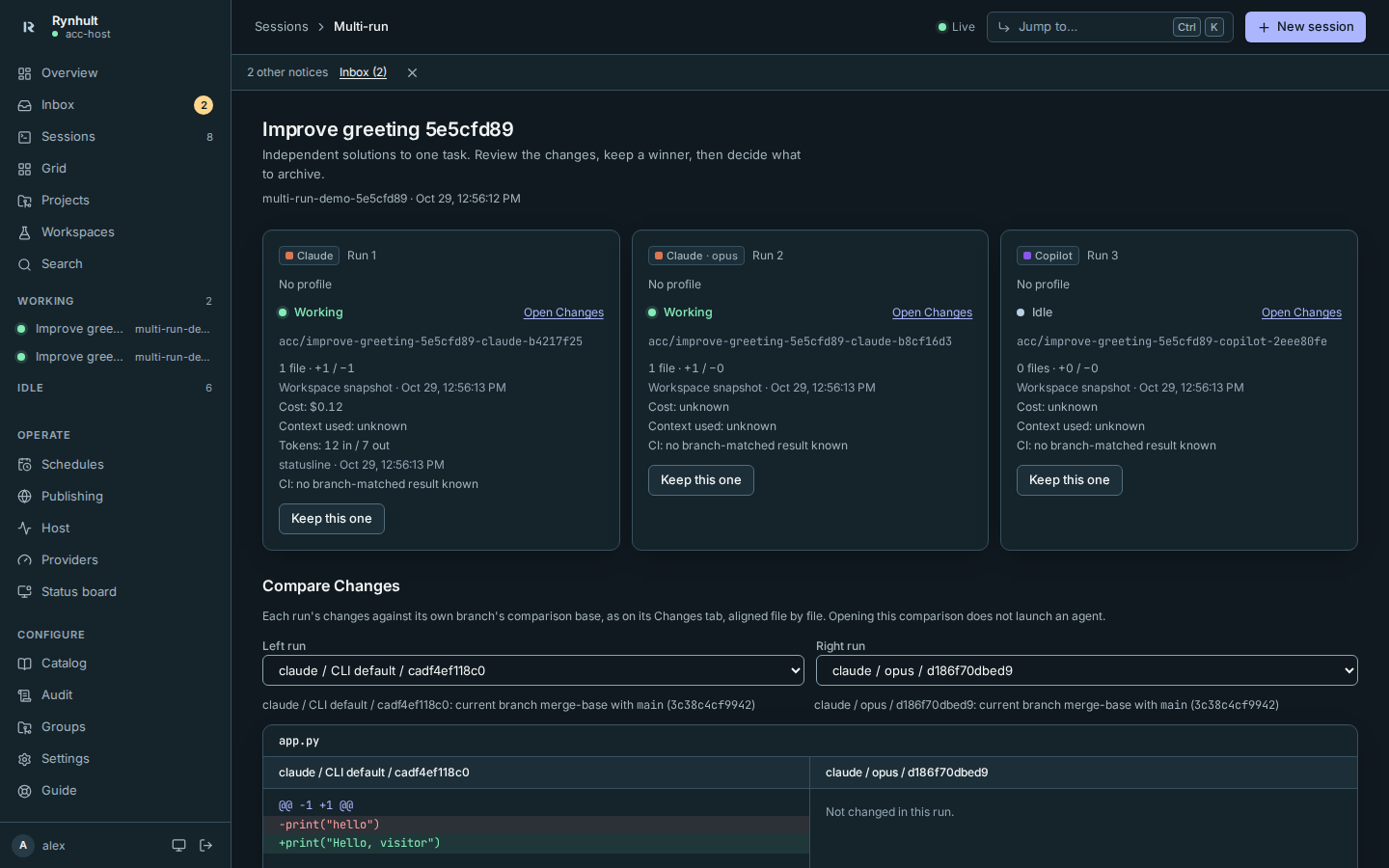The height and width of the screenshot is (868, 1389).
Task: Click the Claude badge on Run 1
Action: [x=309, y=256]
